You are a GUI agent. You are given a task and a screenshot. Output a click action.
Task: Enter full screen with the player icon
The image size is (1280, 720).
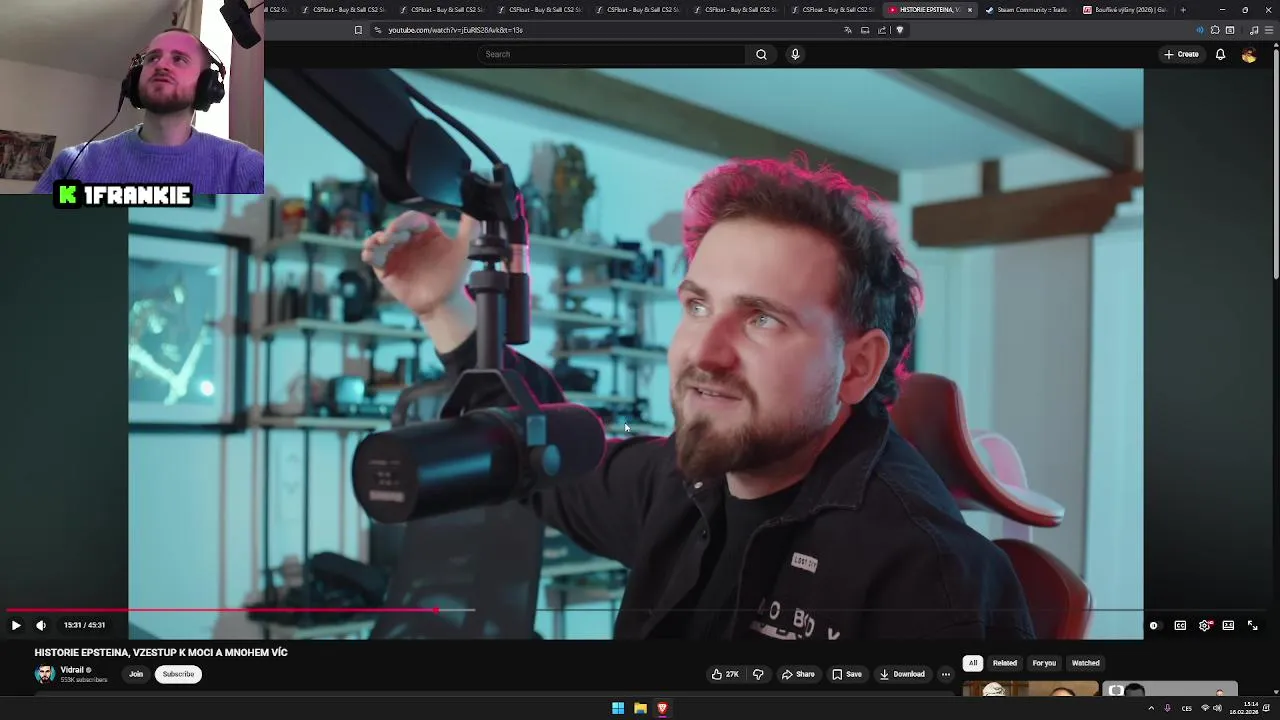(x=1252, y=625)
